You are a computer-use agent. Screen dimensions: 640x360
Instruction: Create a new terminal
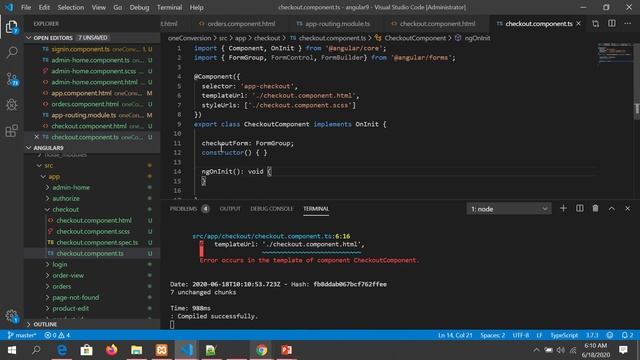[563, 209]
